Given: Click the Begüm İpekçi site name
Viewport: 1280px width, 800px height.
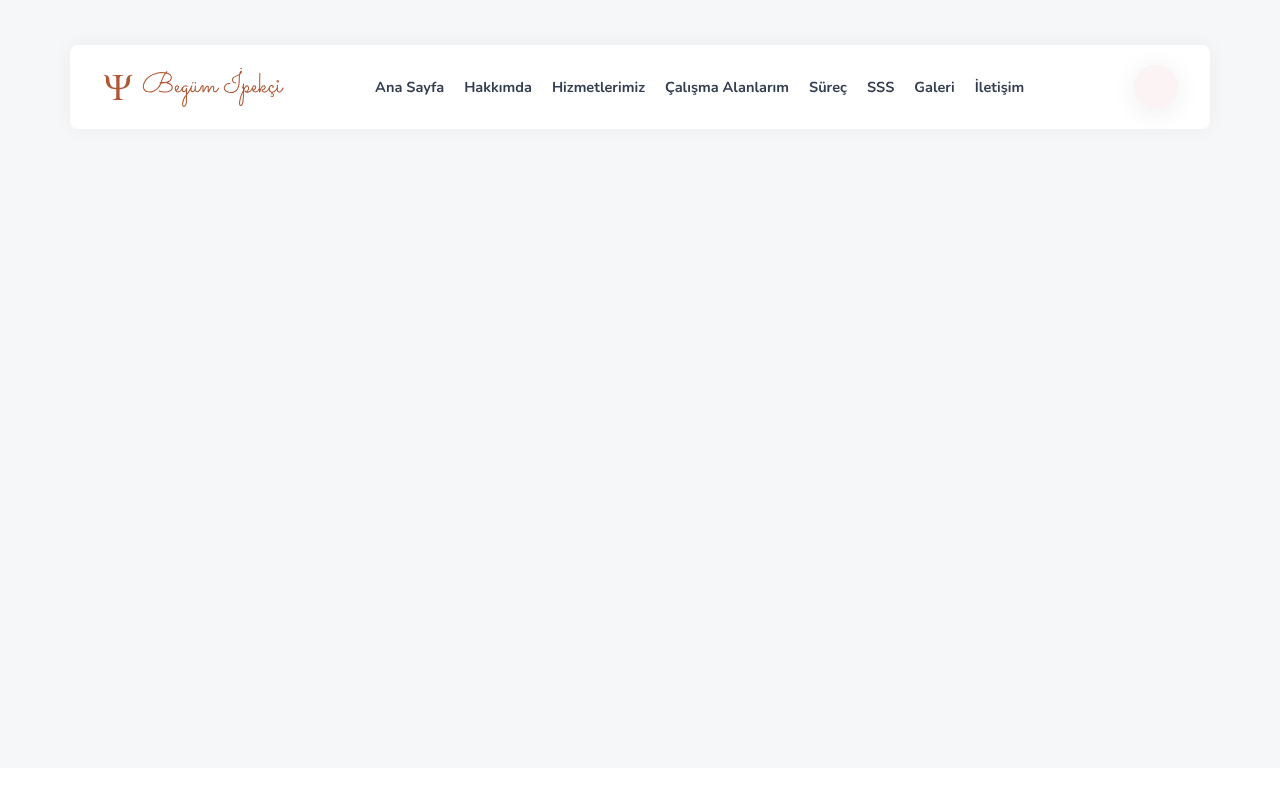Looking at the screenshot, I should click(213, 87).
